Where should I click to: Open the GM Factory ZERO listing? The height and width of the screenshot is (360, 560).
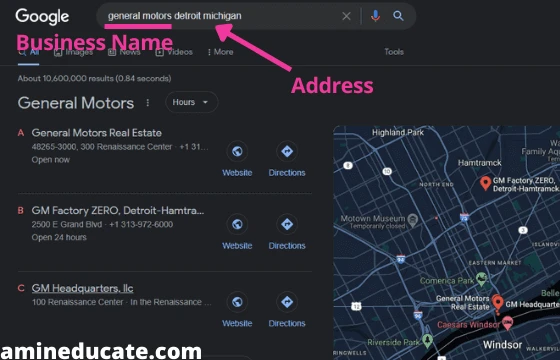(118, 211)
